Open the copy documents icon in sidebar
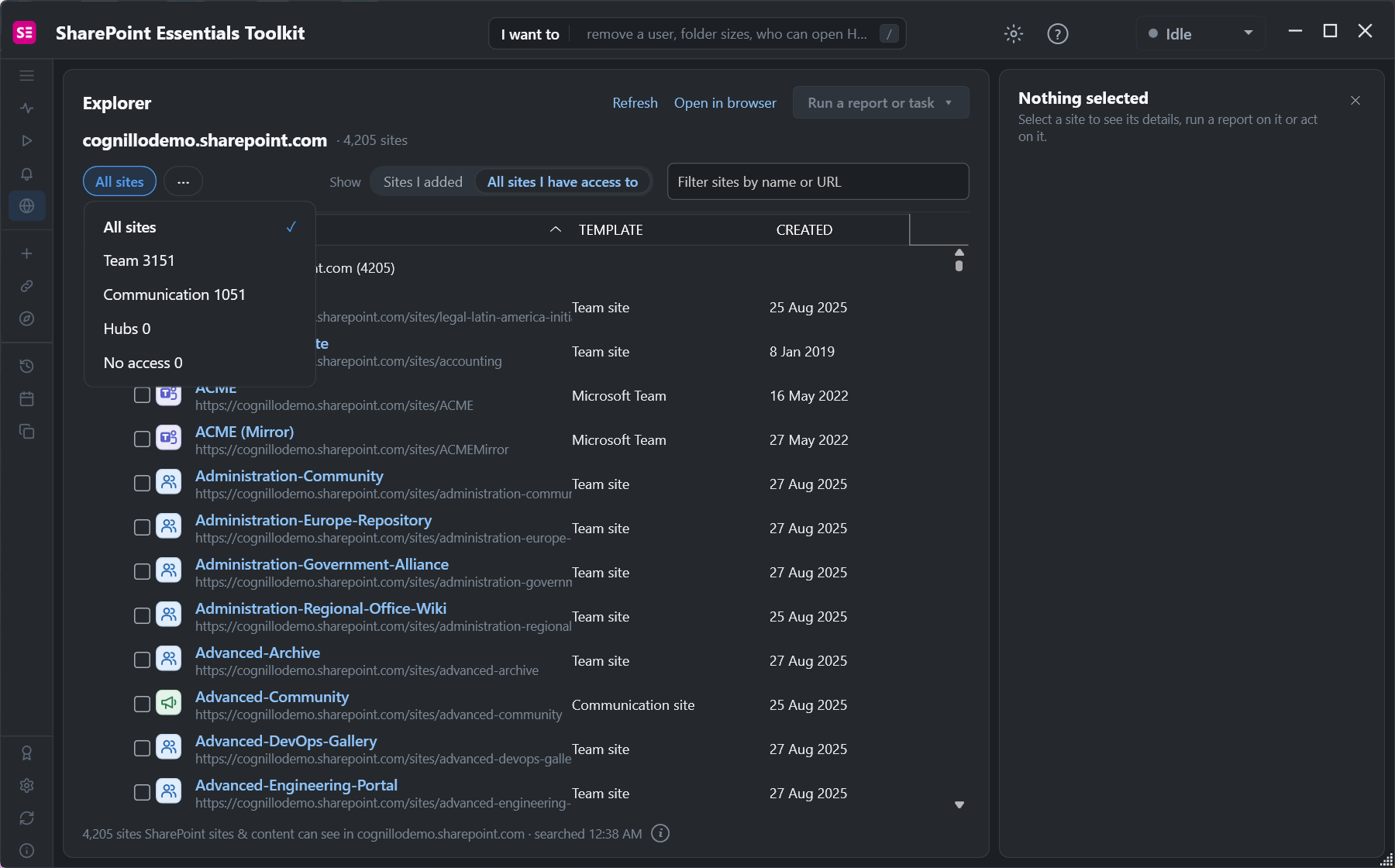This screenshot has height=868, width=1395. click(26, 431)
